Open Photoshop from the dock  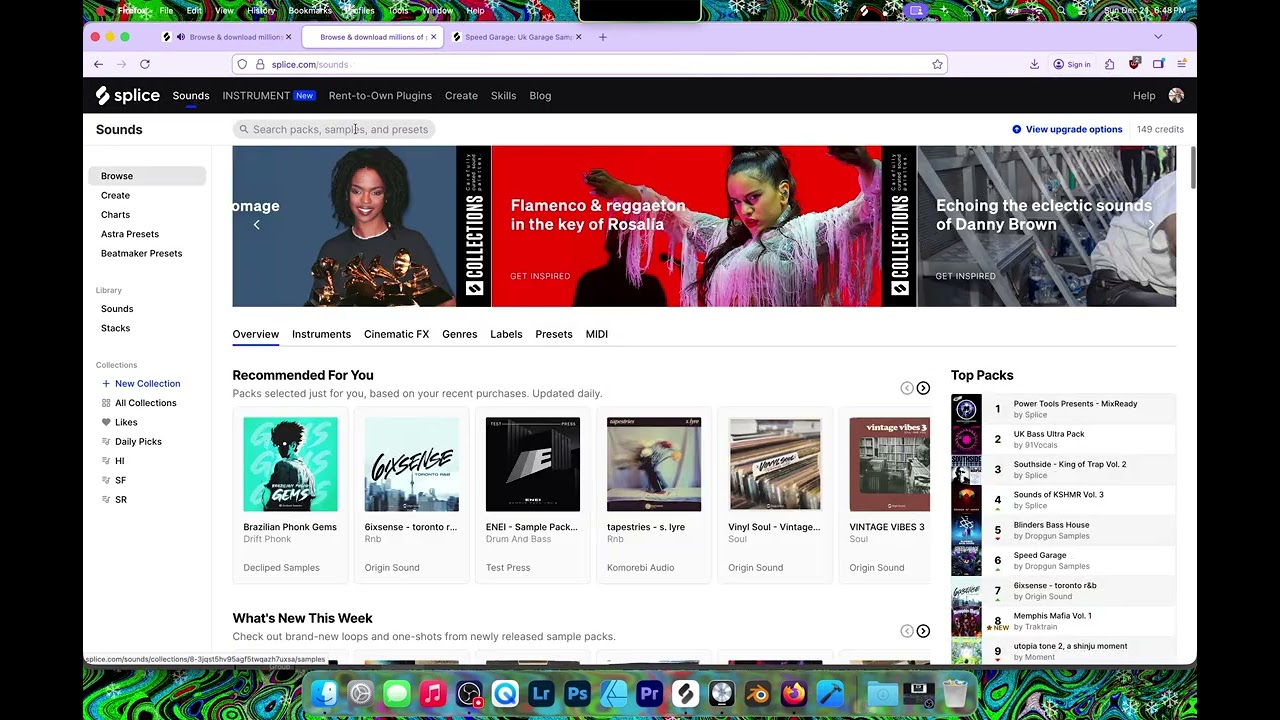[577, 693]
